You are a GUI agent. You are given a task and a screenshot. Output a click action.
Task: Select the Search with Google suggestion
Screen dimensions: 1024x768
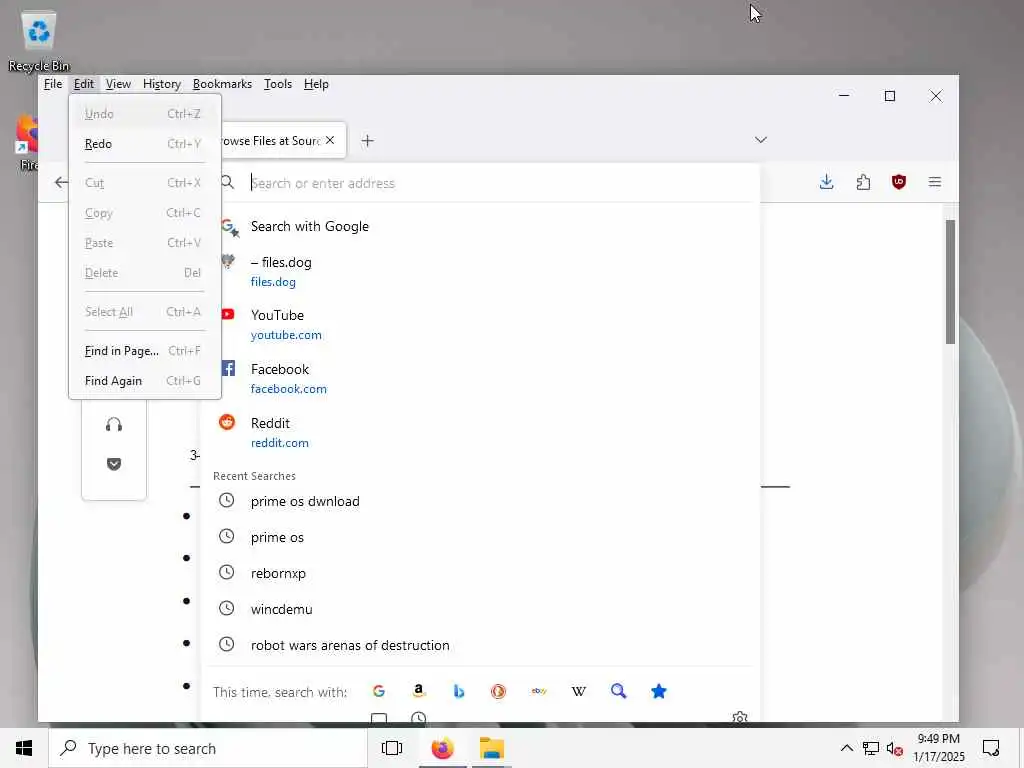click(x=482, y=227)
